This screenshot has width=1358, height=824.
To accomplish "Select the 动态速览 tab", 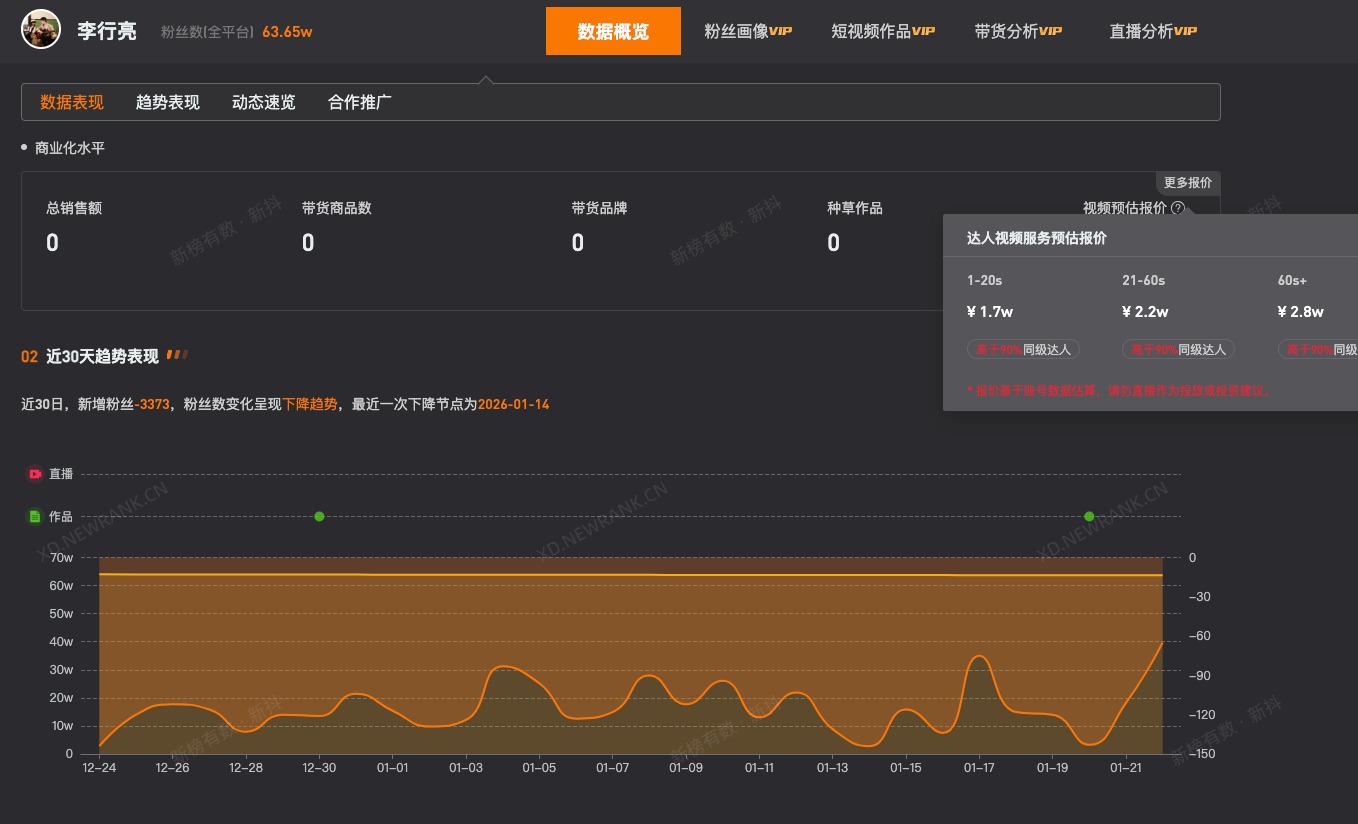I will (263, 101).
